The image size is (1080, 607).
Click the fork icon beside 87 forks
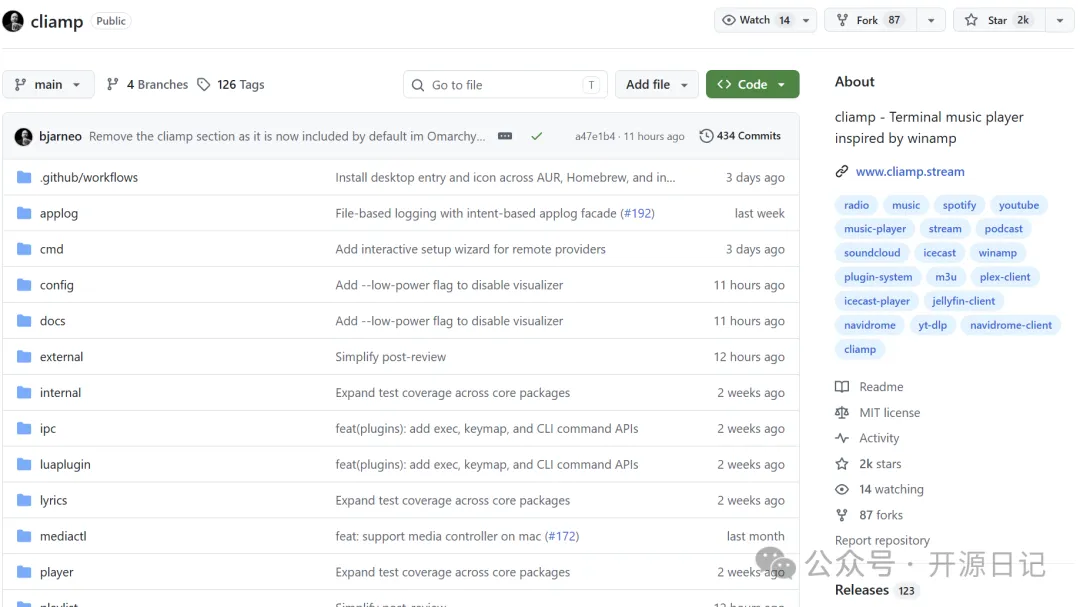point(842,515)
